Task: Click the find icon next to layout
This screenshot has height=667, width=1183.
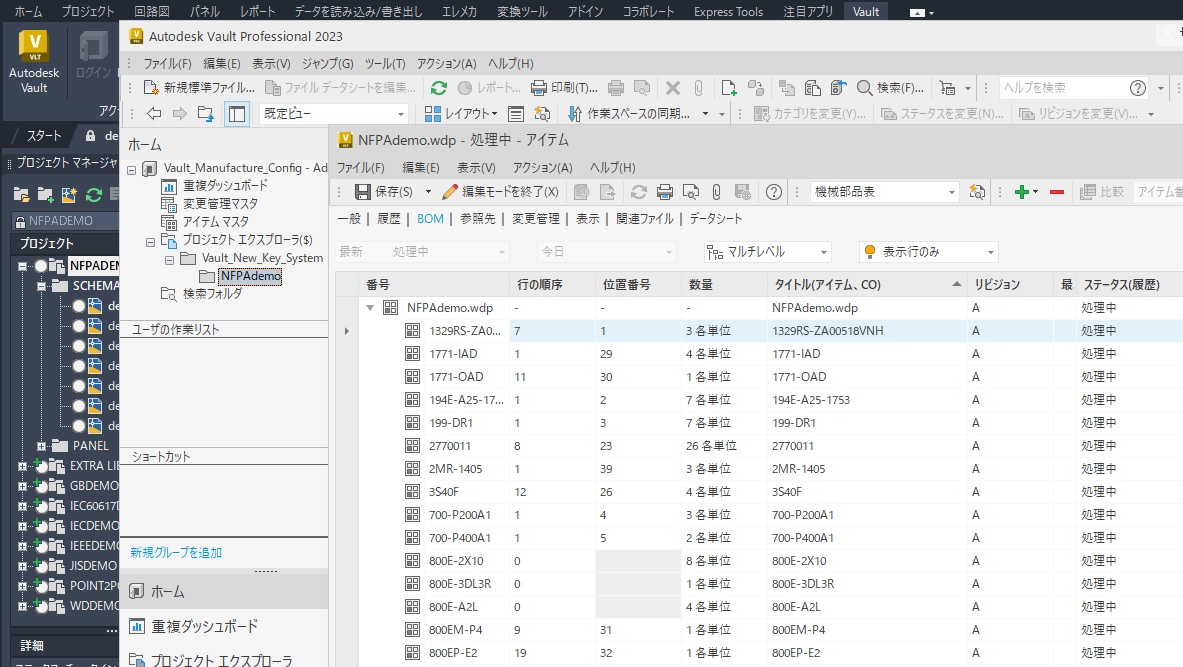Action: pos(542,114)
